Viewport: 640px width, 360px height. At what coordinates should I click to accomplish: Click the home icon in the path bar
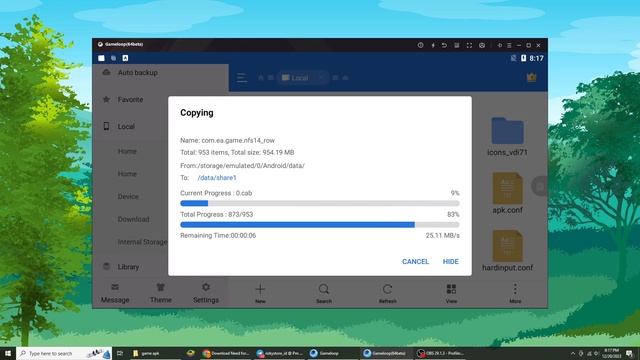point(261,78)
